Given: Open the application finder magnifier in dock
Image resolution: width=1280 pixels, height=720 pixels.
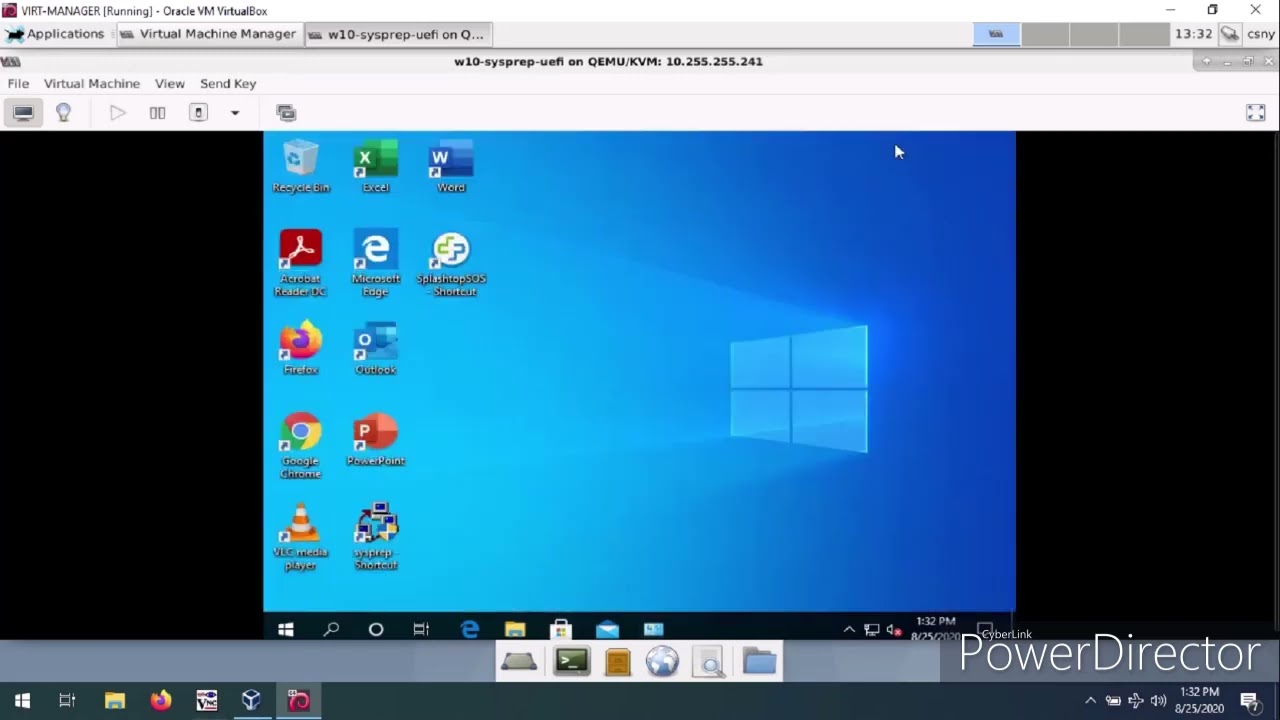Looking at the screenshot, I should click(x=709, y=662).
